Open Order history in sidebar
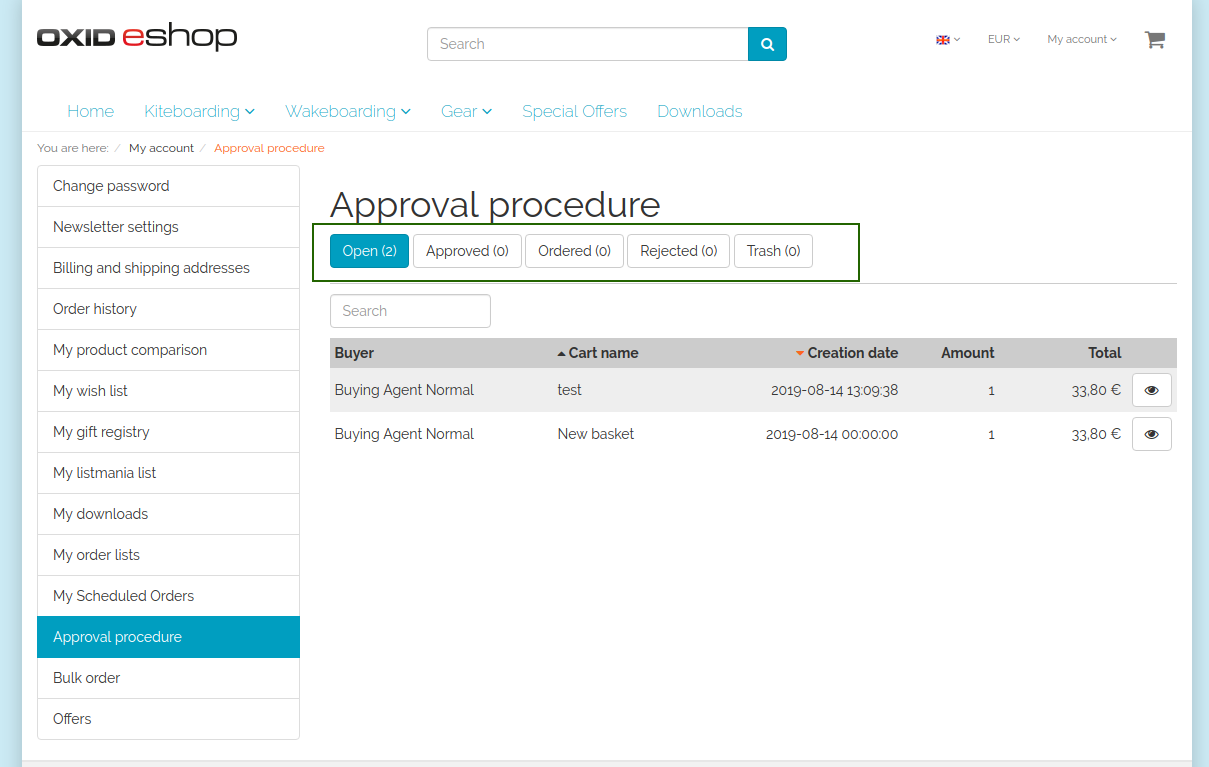 95,309
